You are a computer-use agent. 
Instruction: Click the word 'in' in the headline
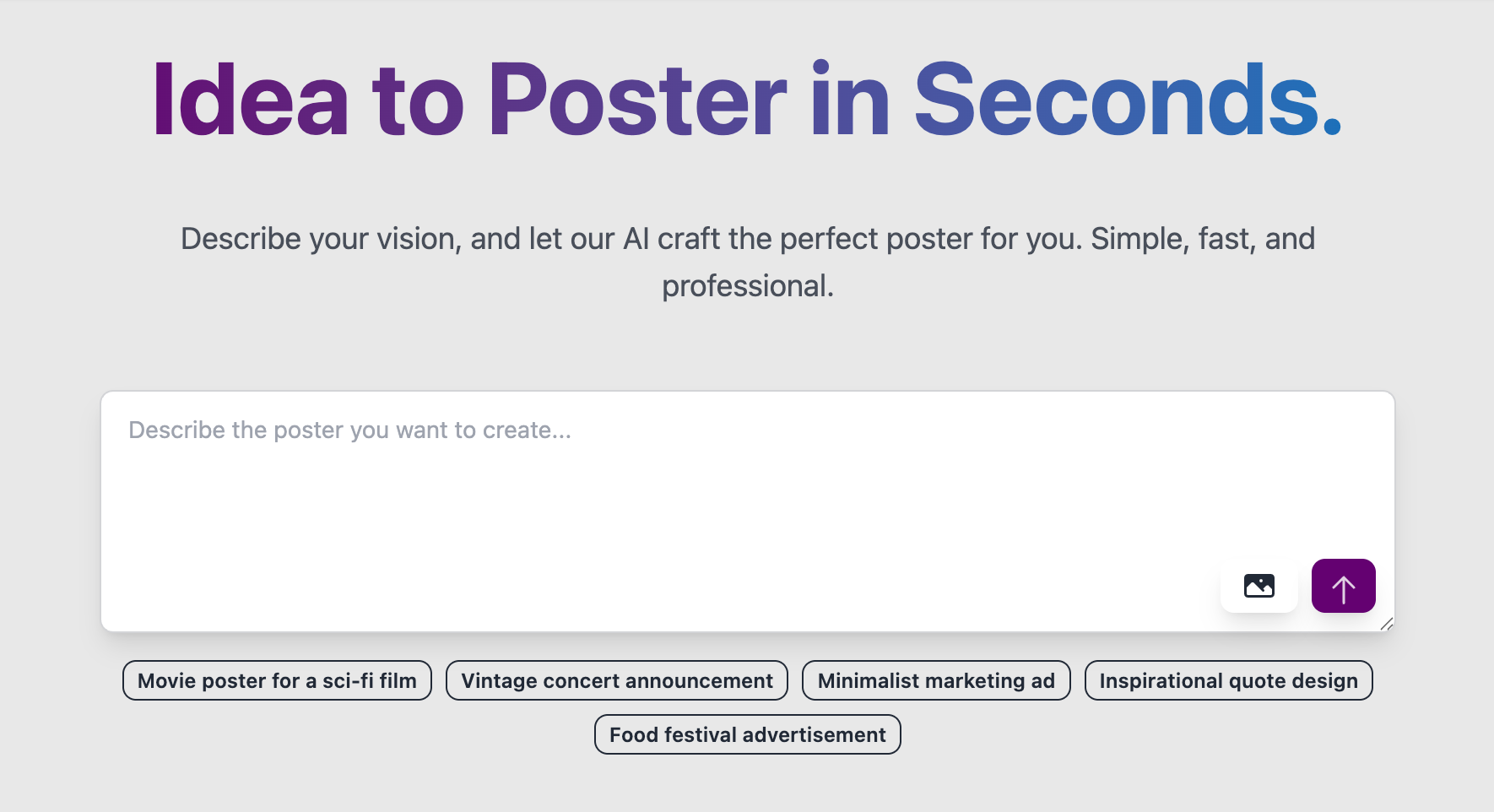point(849,100)
